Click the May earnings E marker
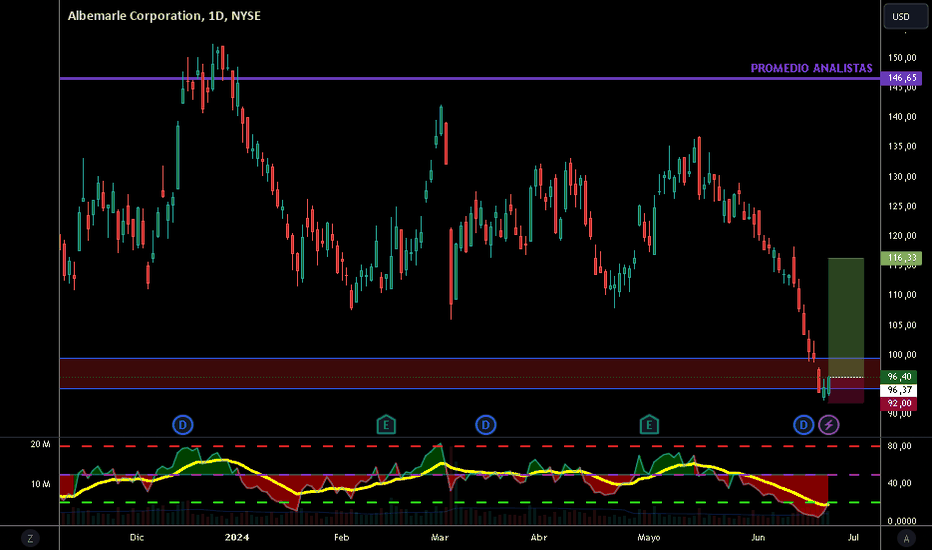 coord(649,425)
